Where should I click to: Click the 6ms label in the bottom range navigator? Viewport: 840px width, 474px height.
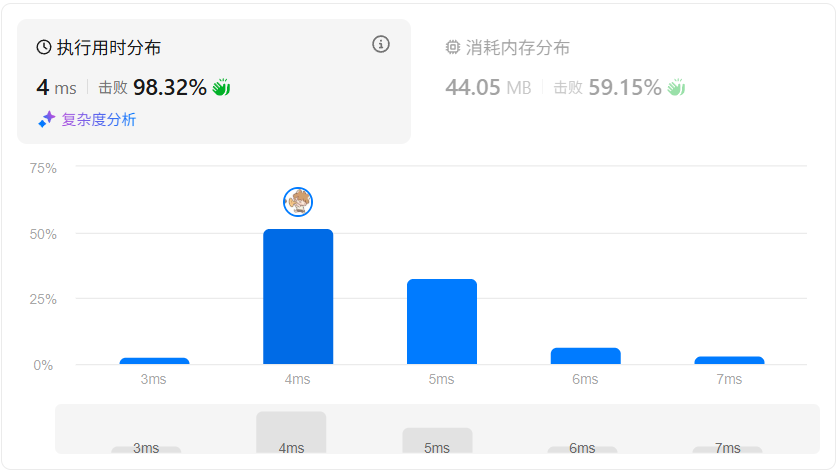[582, 448]
